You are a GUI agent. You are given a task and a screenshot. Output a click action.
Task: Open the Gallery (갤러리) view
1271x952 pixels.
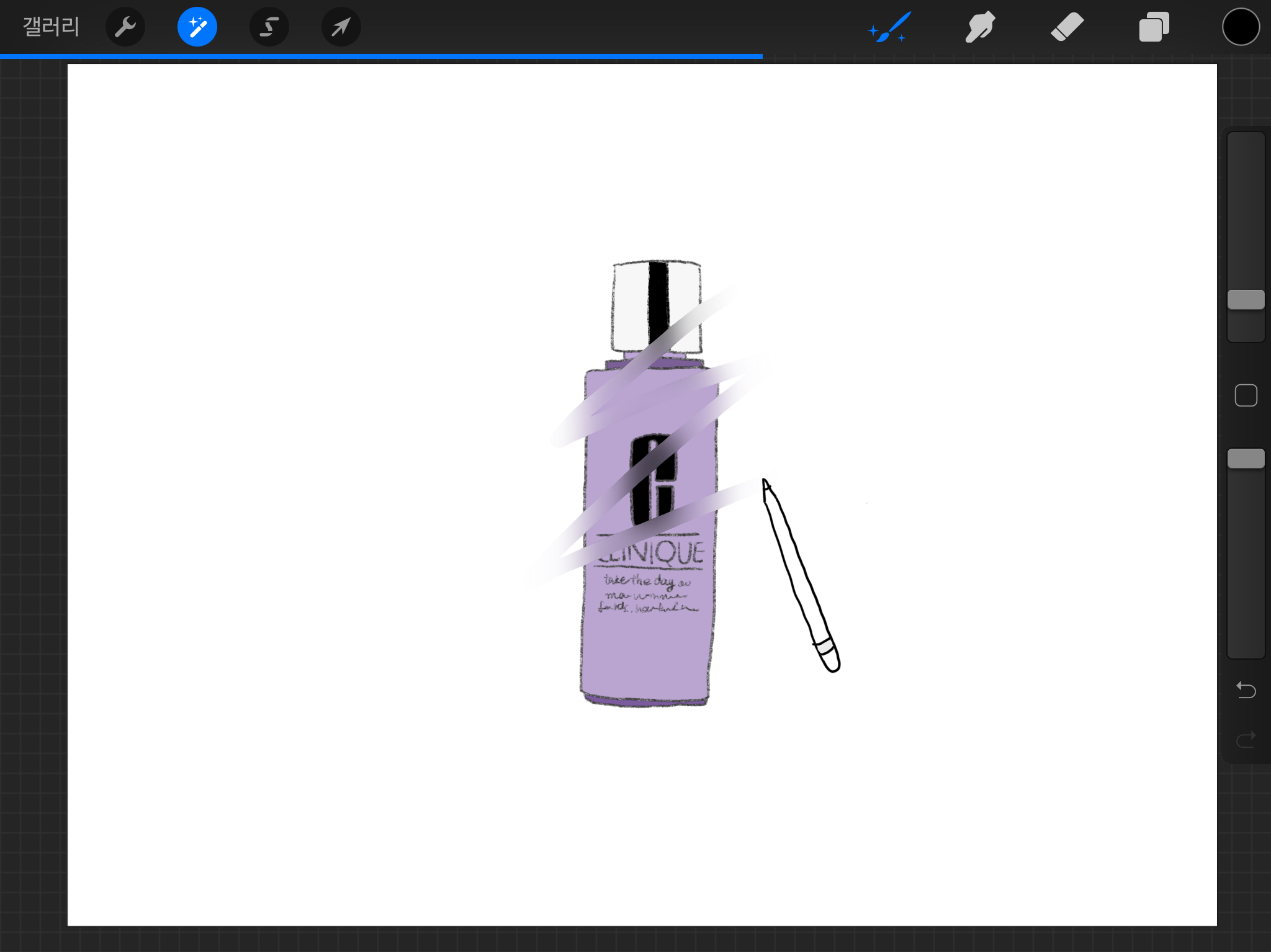[51, 27]
